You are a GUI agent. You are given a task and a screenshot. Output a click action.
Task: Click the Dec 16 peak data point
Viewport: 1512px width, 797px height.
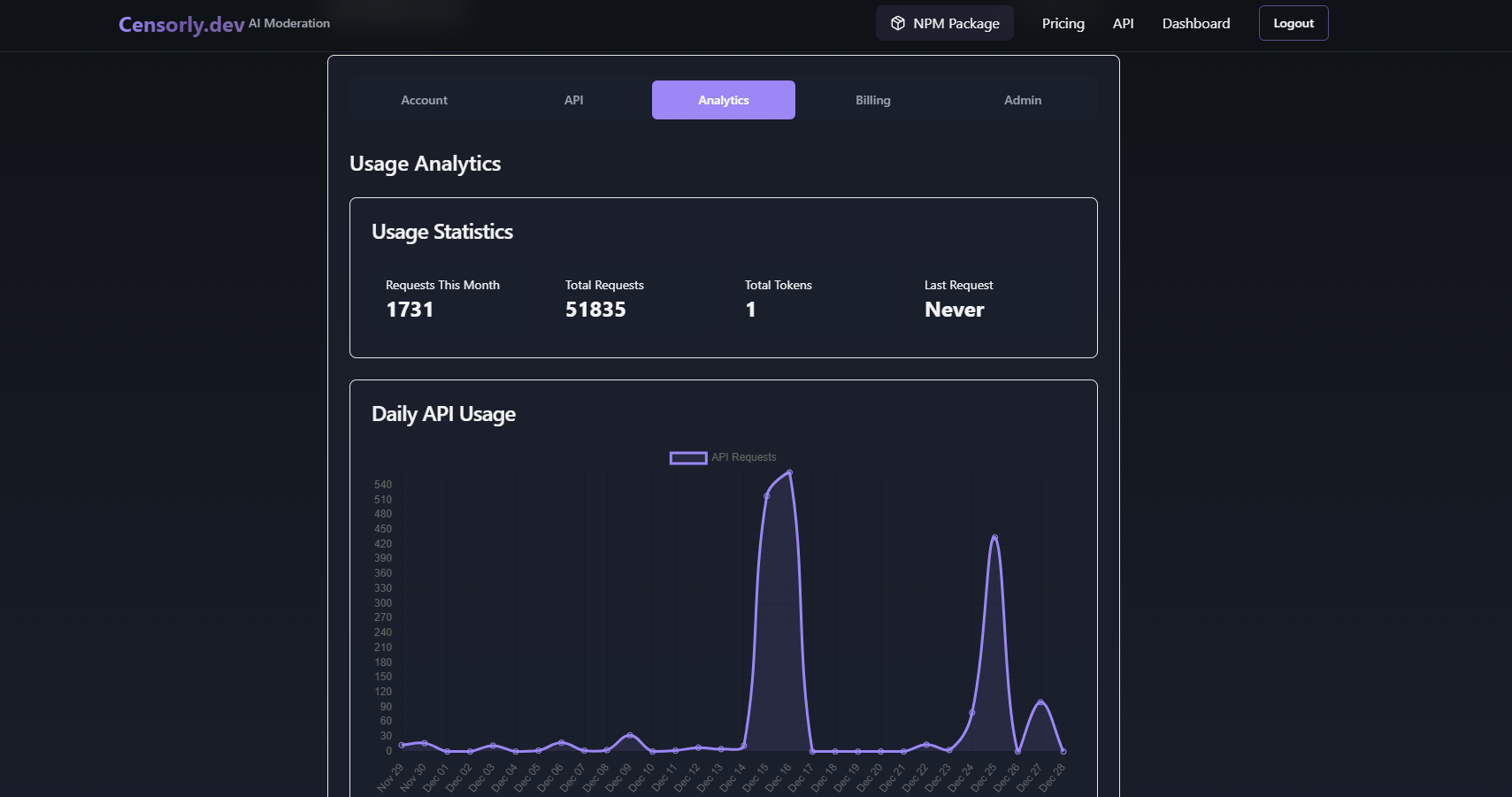(789, 472)
